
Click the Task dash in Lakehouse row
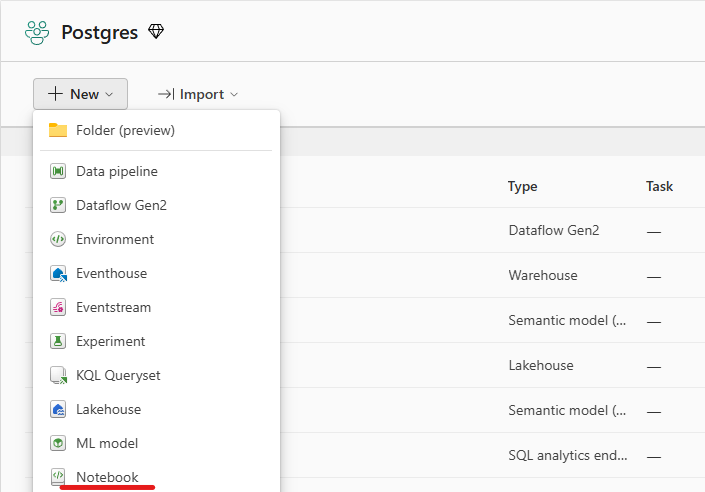coord(654,367)
